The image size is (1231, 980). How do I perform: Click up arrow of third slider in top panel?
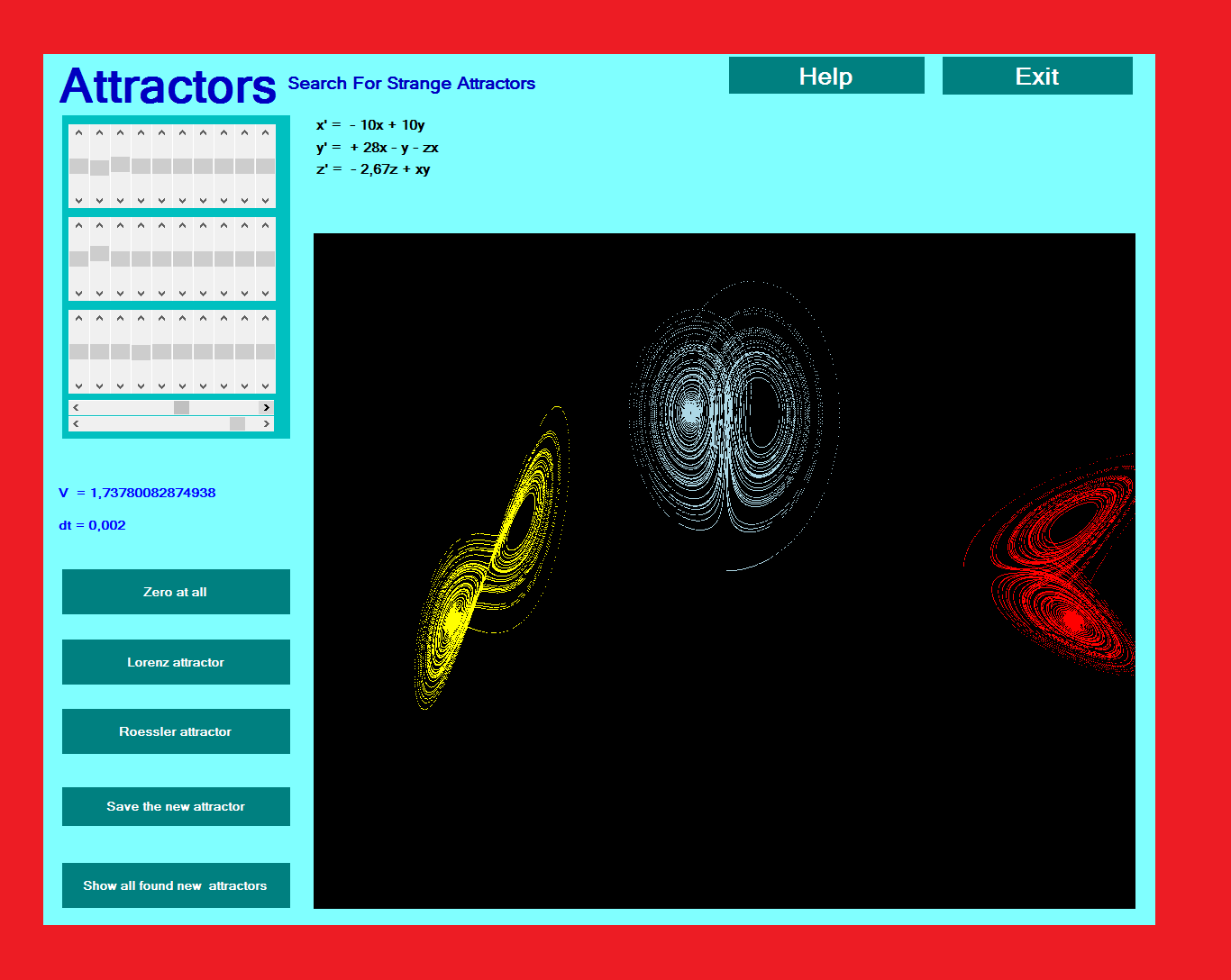point(120,133)
